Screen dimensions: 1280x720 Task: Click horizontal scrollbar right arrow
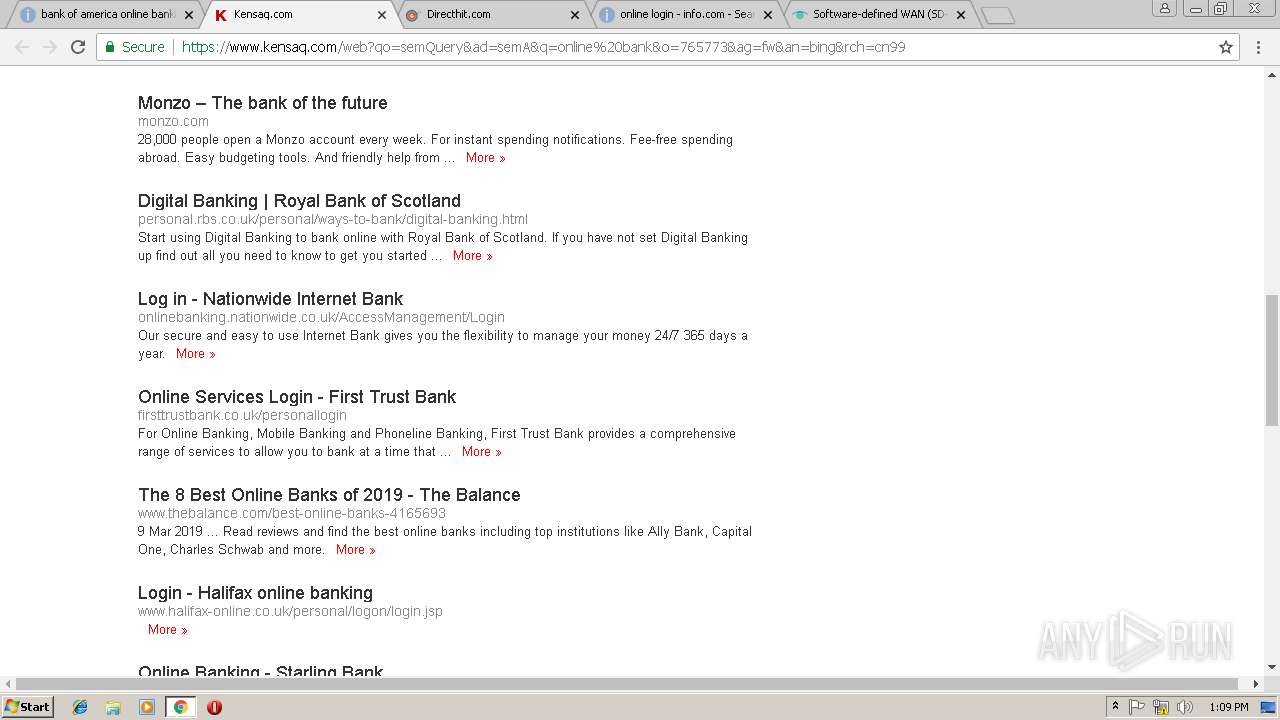[1256, 684]
